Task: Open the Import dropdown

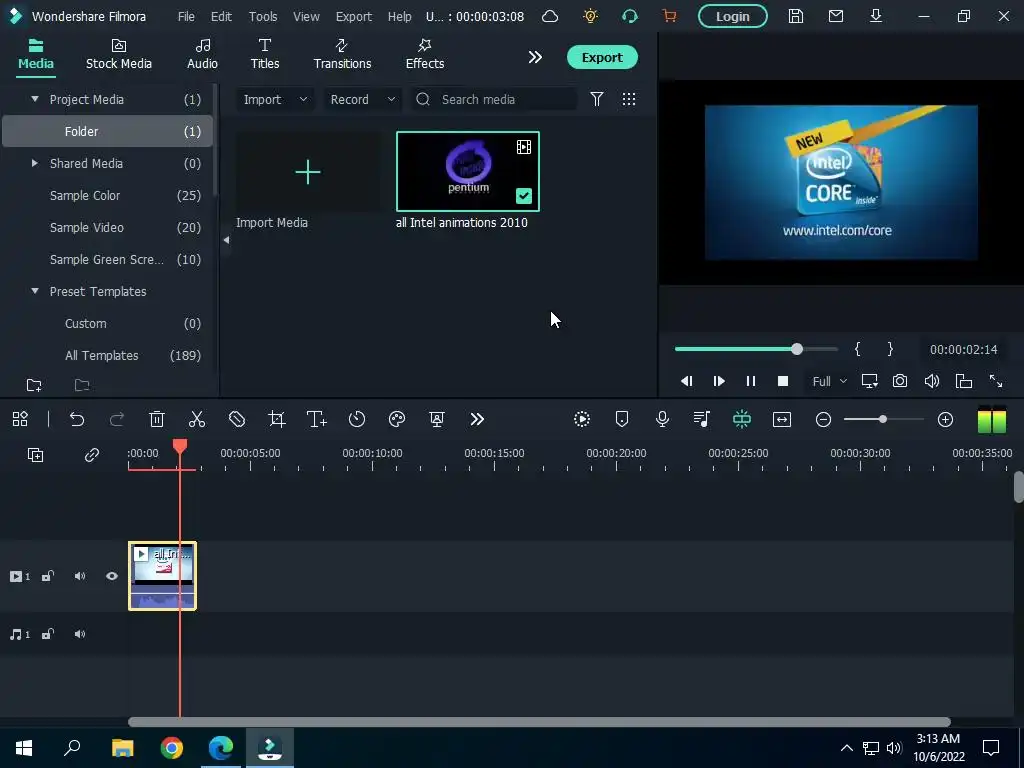Action: tap(275, 99)
